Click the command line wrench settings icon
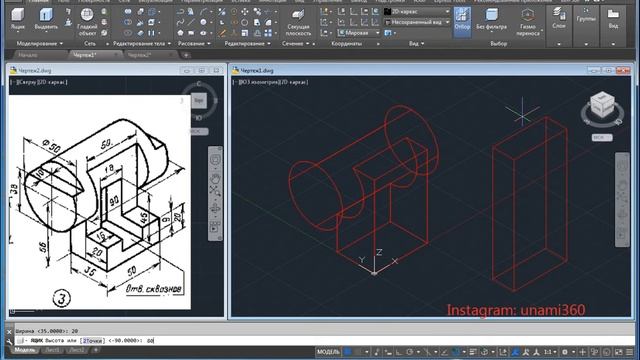This screenshot has width=640, height=360. click(x=9, y=341)
